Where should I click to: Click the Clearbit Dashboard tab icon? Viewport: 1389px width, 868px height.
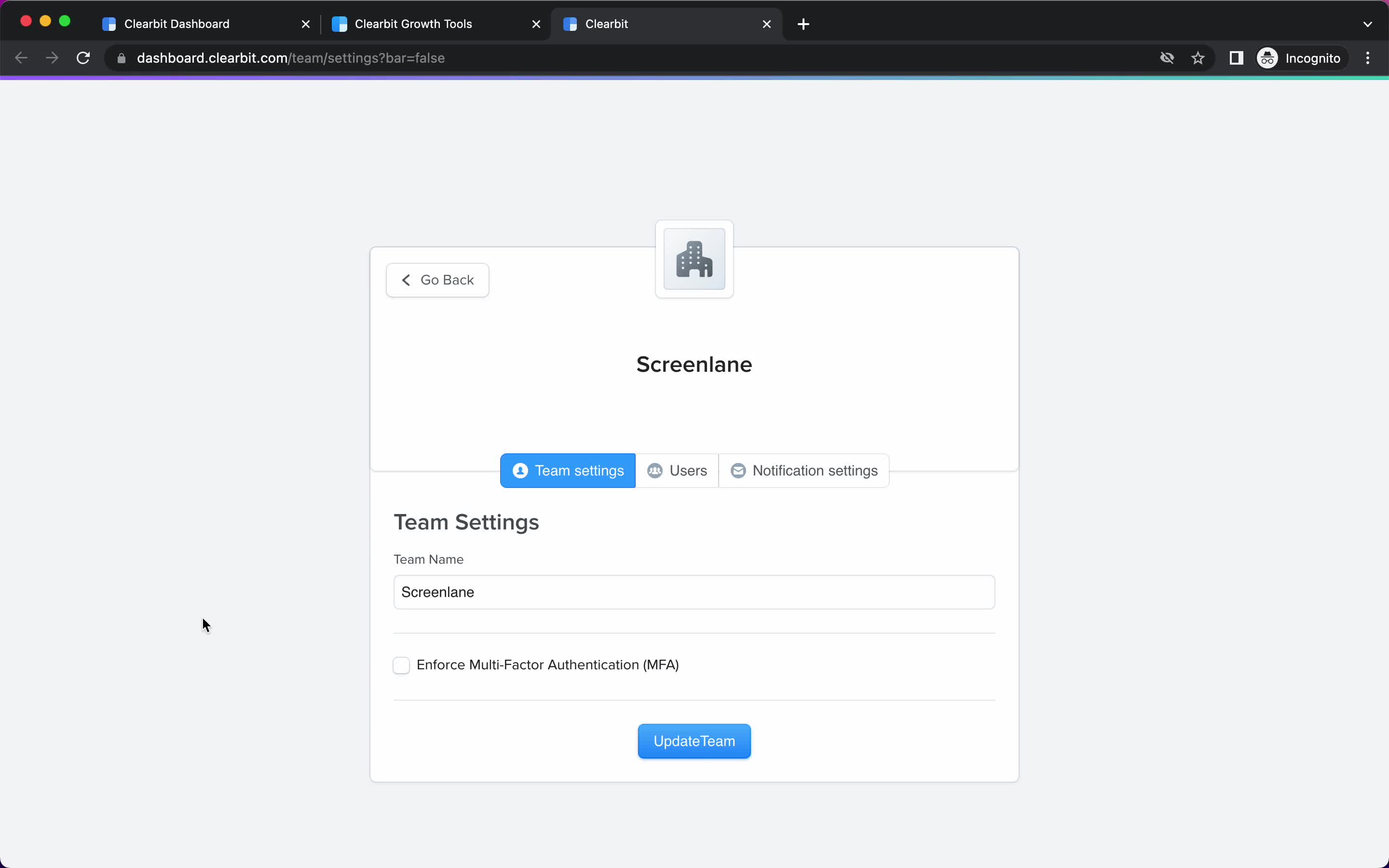pyautogui.click(x=109, y=23)
